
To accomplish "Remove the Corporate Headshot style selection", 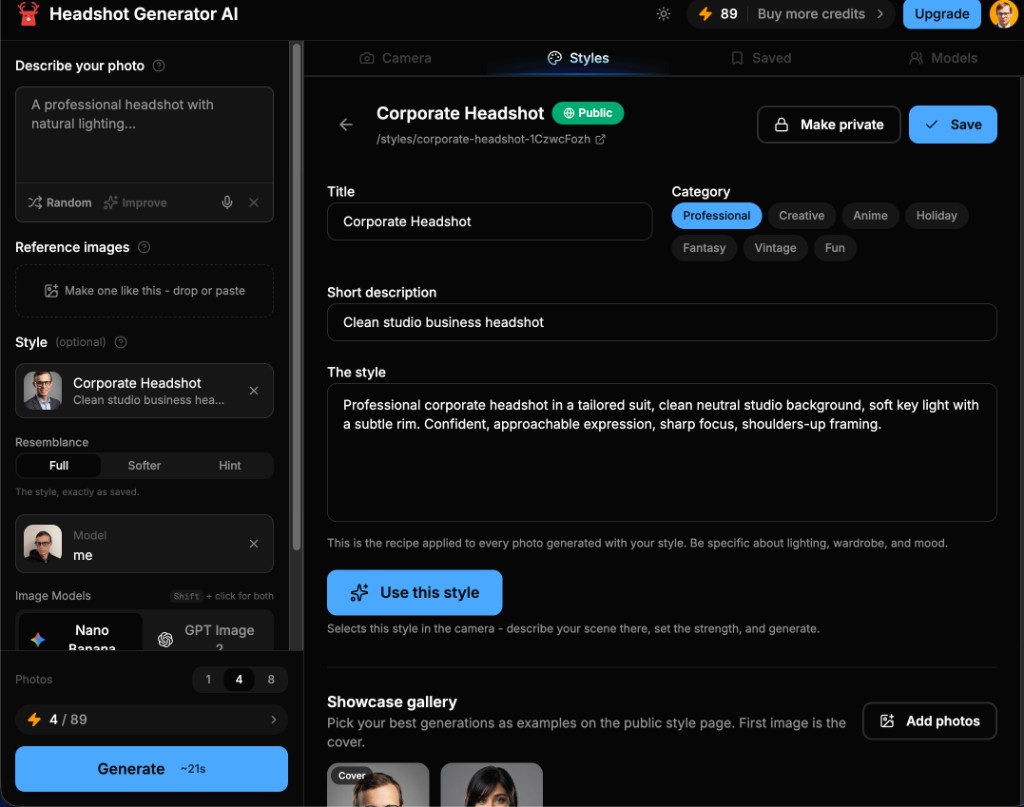I will pos(254,390).
